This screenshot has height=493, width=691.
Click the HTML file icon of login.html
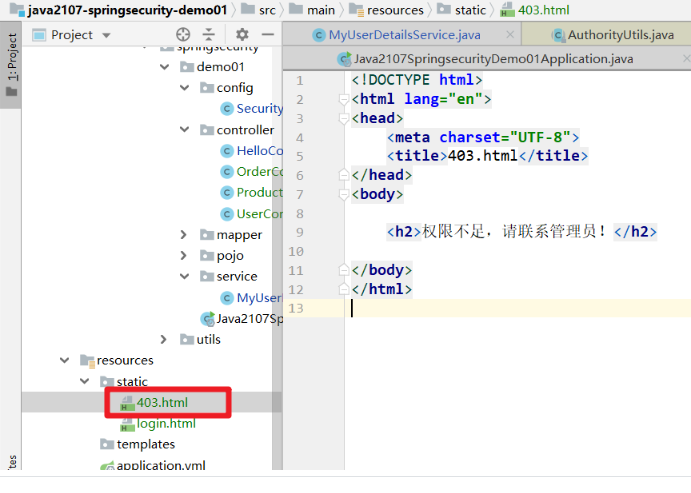click(x=127, y=424)
